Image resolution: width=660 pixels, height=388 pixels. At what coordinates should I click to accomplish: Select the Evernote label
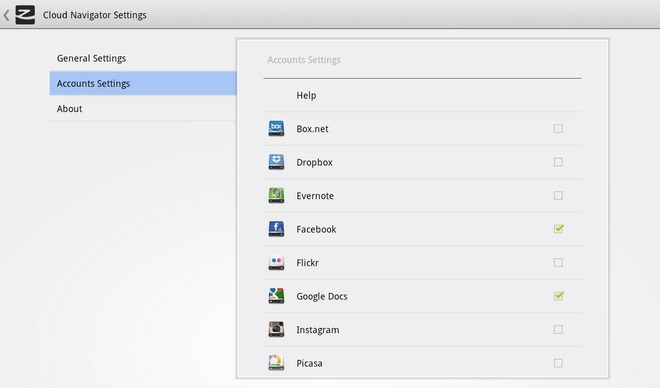[315, 196]
